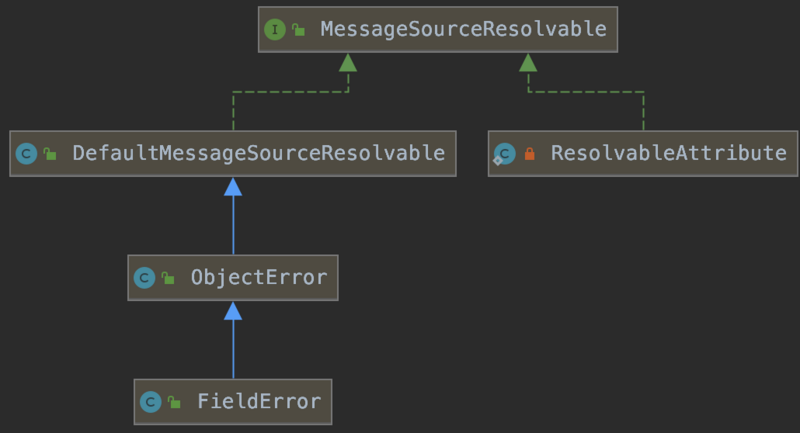This screenshot has height=433, width=800.
Task: Click the blue arrow from ObjectError to DefaultMessageSourceResolvable
Action: click(x=233, y=220)
